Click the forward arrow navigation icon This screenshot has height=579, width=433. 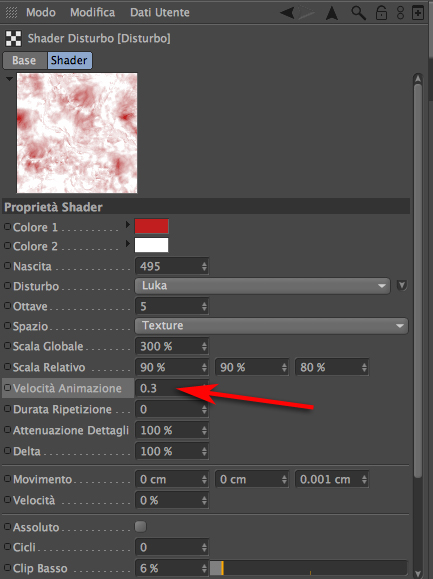click(x=306, y=13)
